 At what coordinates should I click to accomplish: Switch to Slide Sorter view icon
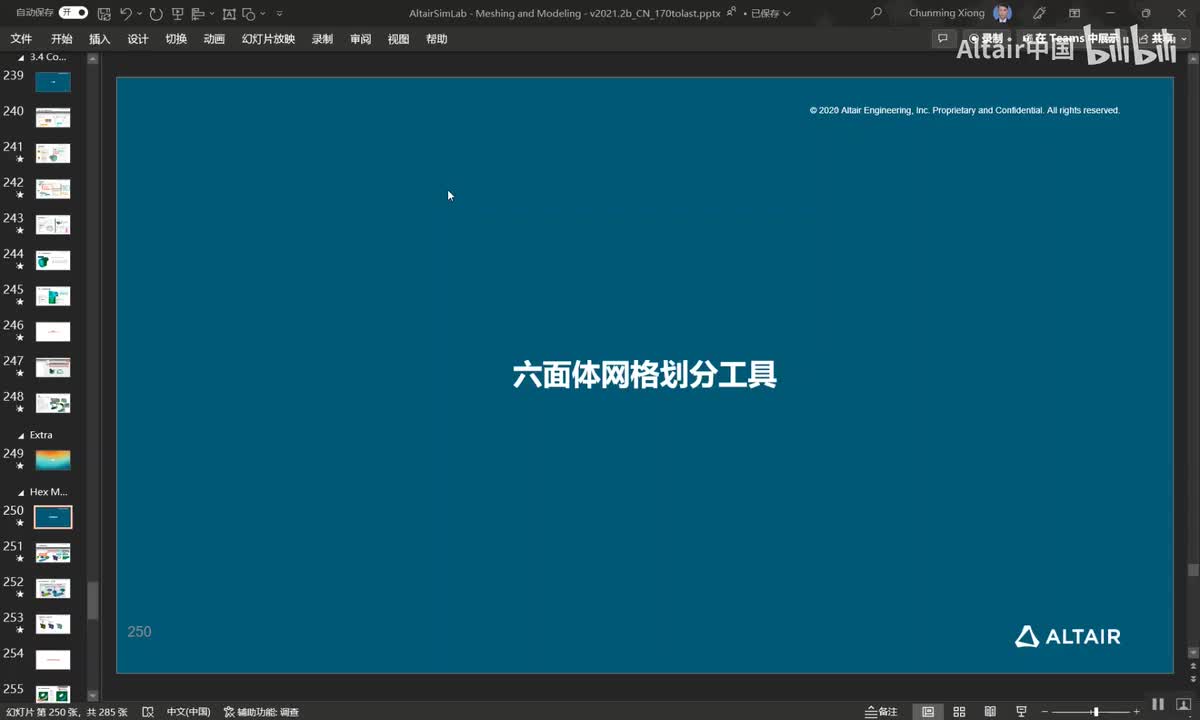(x=959, y=712)
